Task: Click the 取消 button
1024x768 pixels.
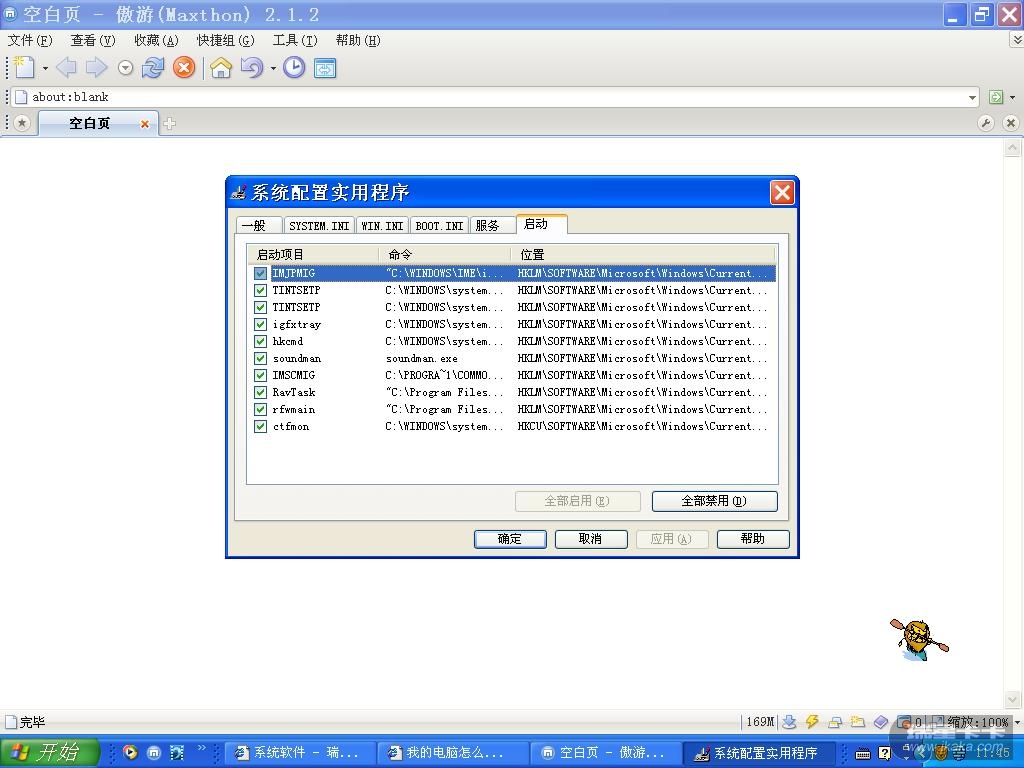Action: (591, 539)
